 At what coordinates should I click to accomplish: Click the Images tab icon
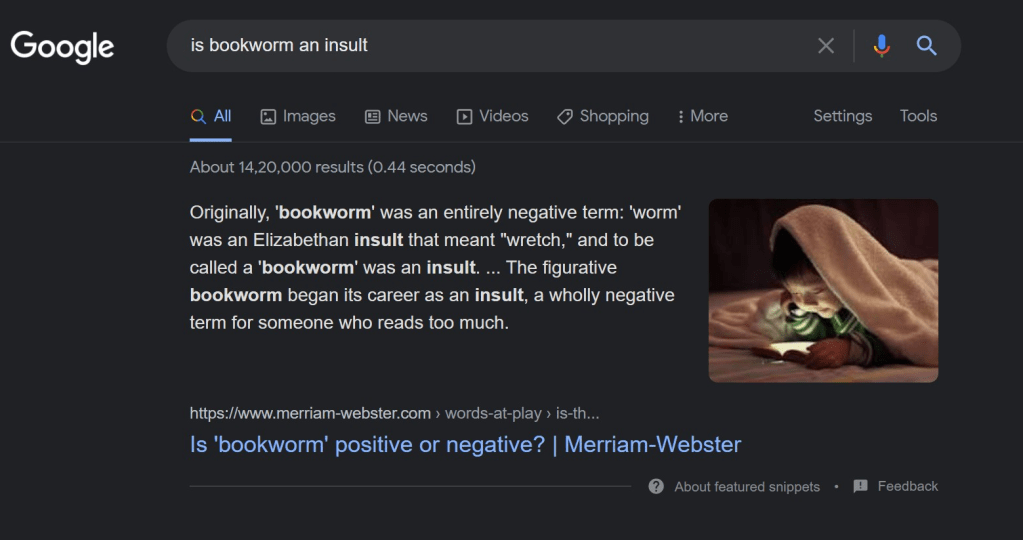pyautogui.click(x=268, y=117)
